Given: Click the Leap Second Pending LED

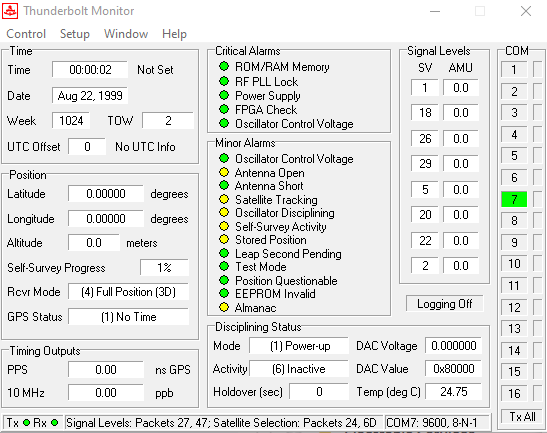Looking at the screenshot, I should click(x=224, y=253).
